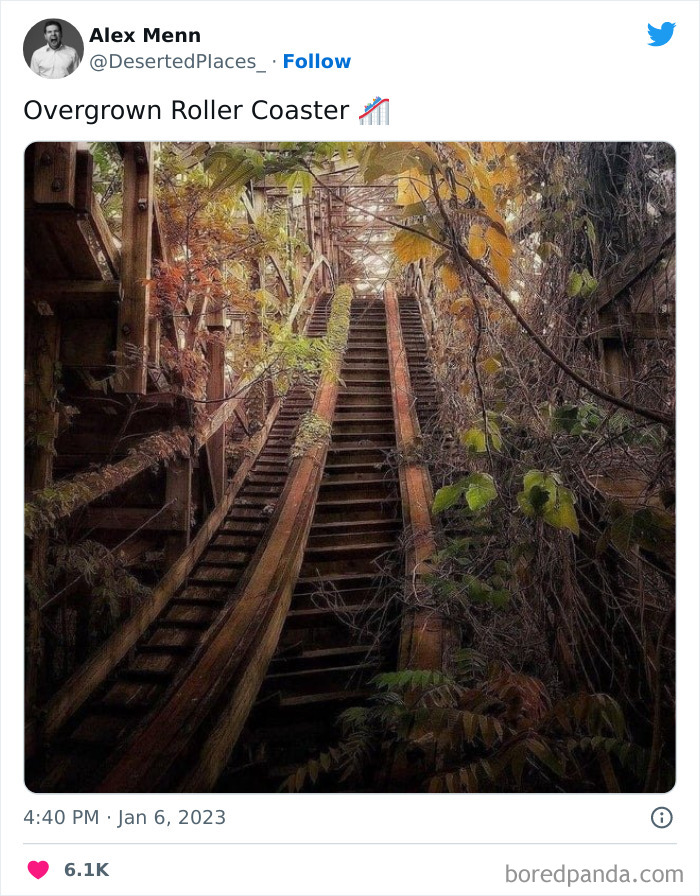Open the Alex Menn display name

(x=145, y=35)
